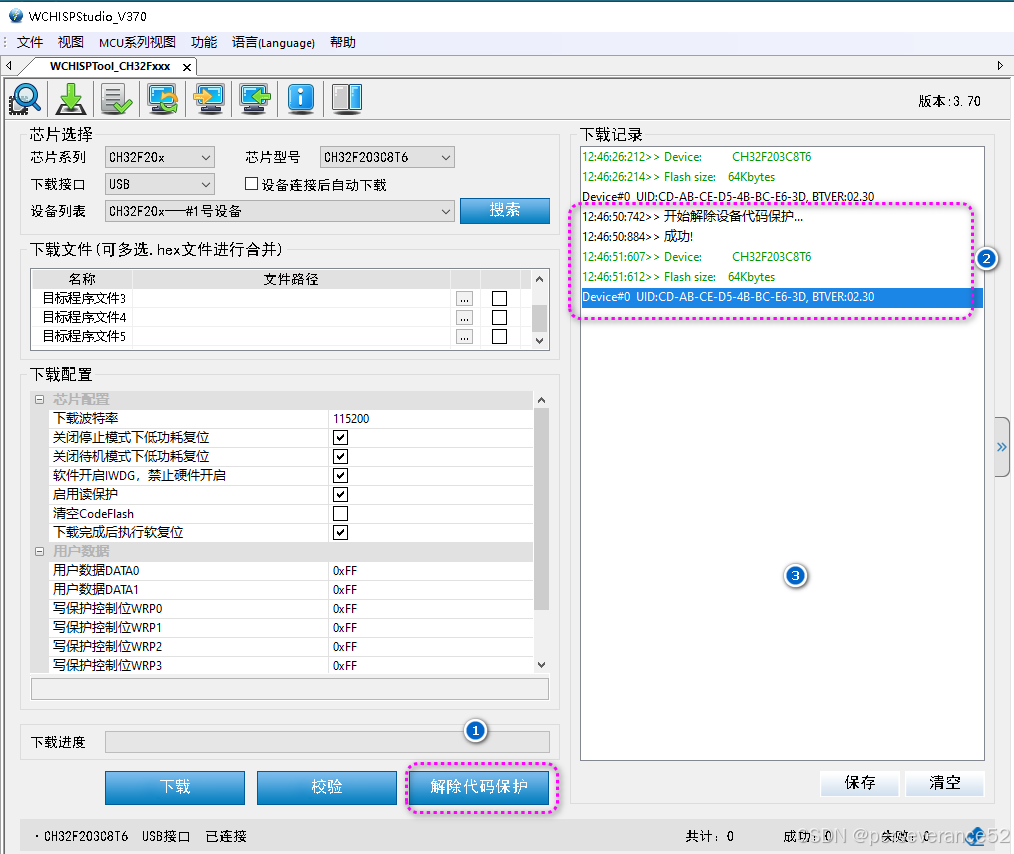Open the 功能 menu

[204, 42]
